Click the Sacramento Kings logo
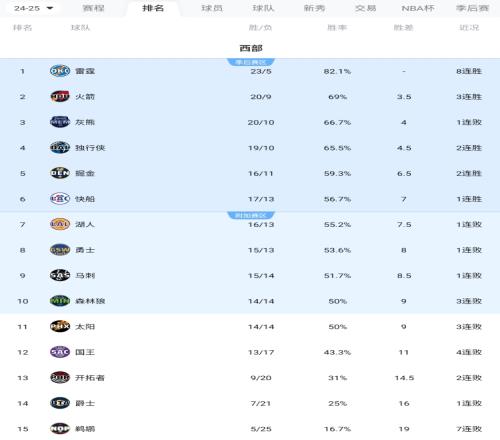 pyautogui.click(x=60, y=352)
